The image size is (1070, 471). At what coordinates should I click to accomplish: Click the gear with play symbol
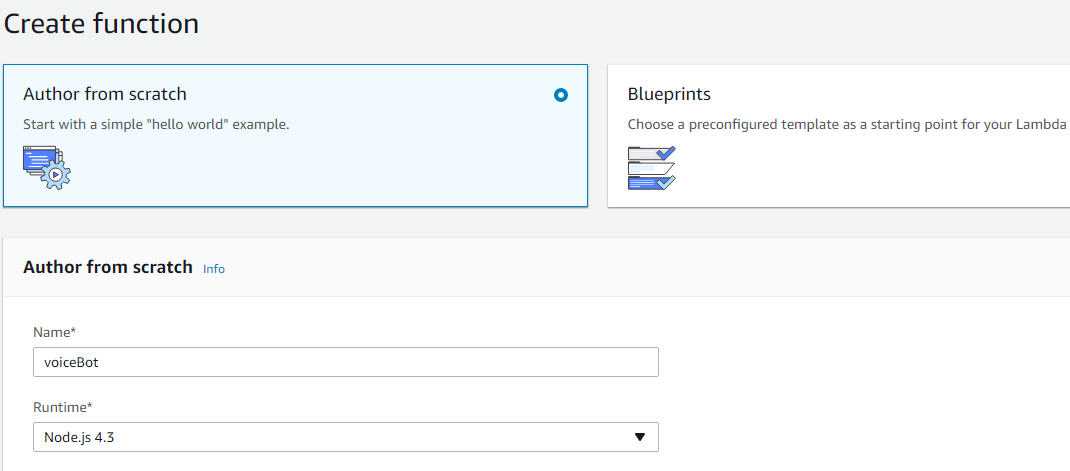pyautogui.click(x=55, y=175)
